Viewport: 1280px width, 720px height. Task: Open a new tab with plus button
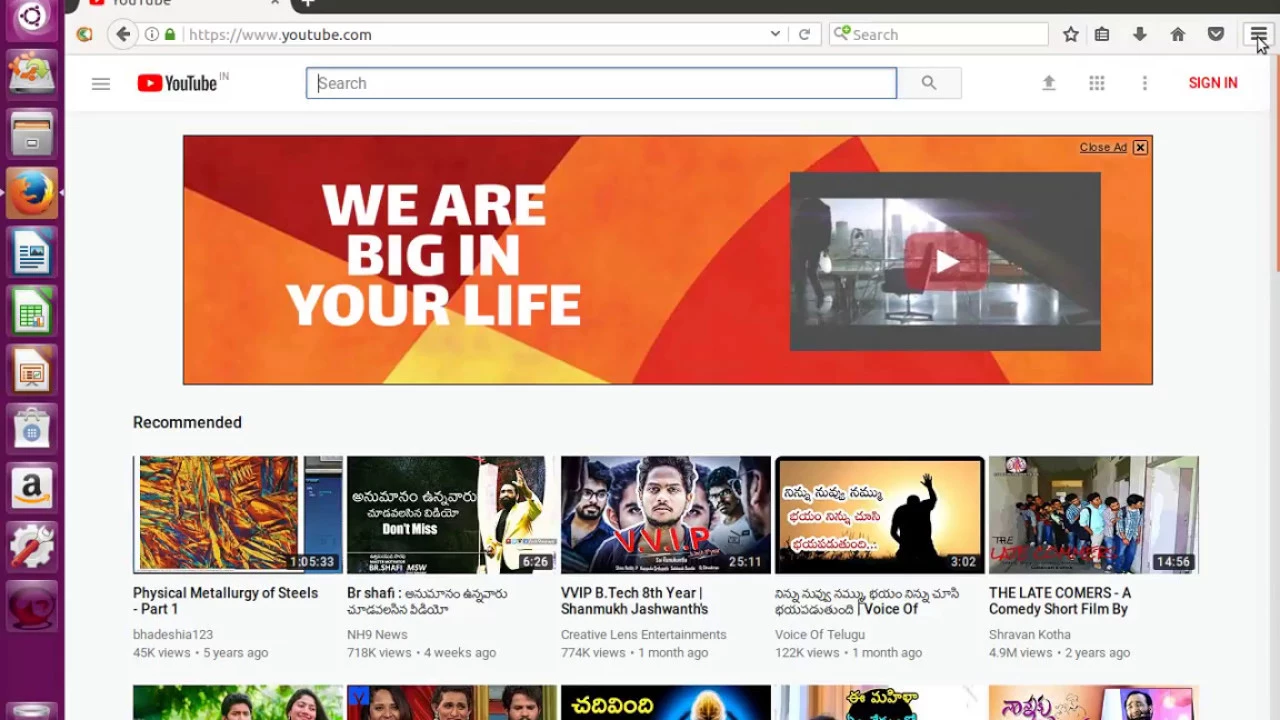point(308,3)
